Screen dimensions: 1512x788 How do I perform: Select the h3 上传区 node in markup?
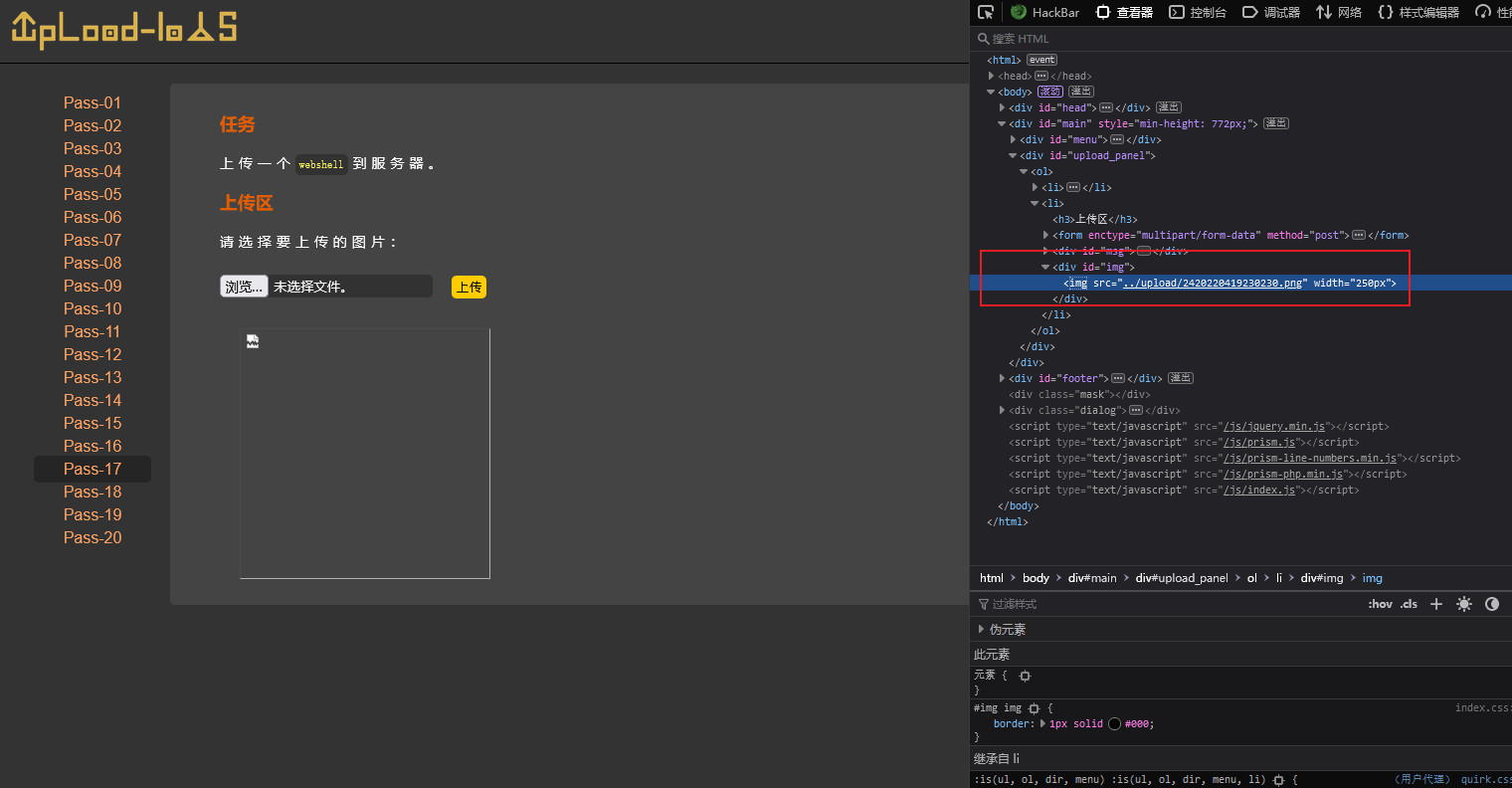coord(1095,219)
